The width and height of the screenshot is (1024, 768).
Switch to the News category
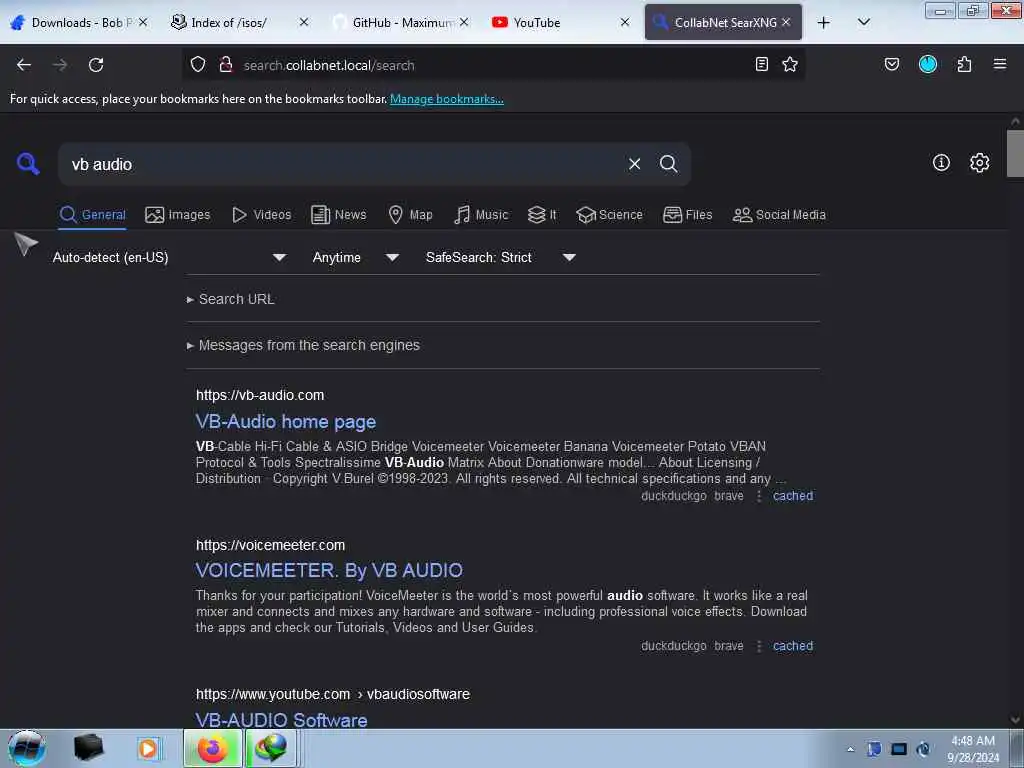[338, 215]
